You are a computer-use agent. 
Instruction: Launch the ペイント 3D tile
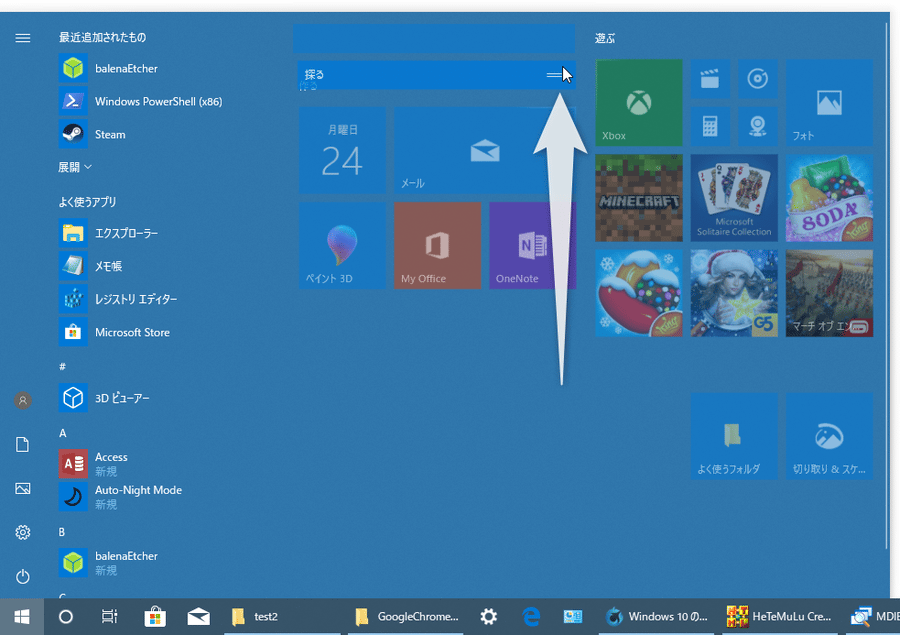pos(342,245)
